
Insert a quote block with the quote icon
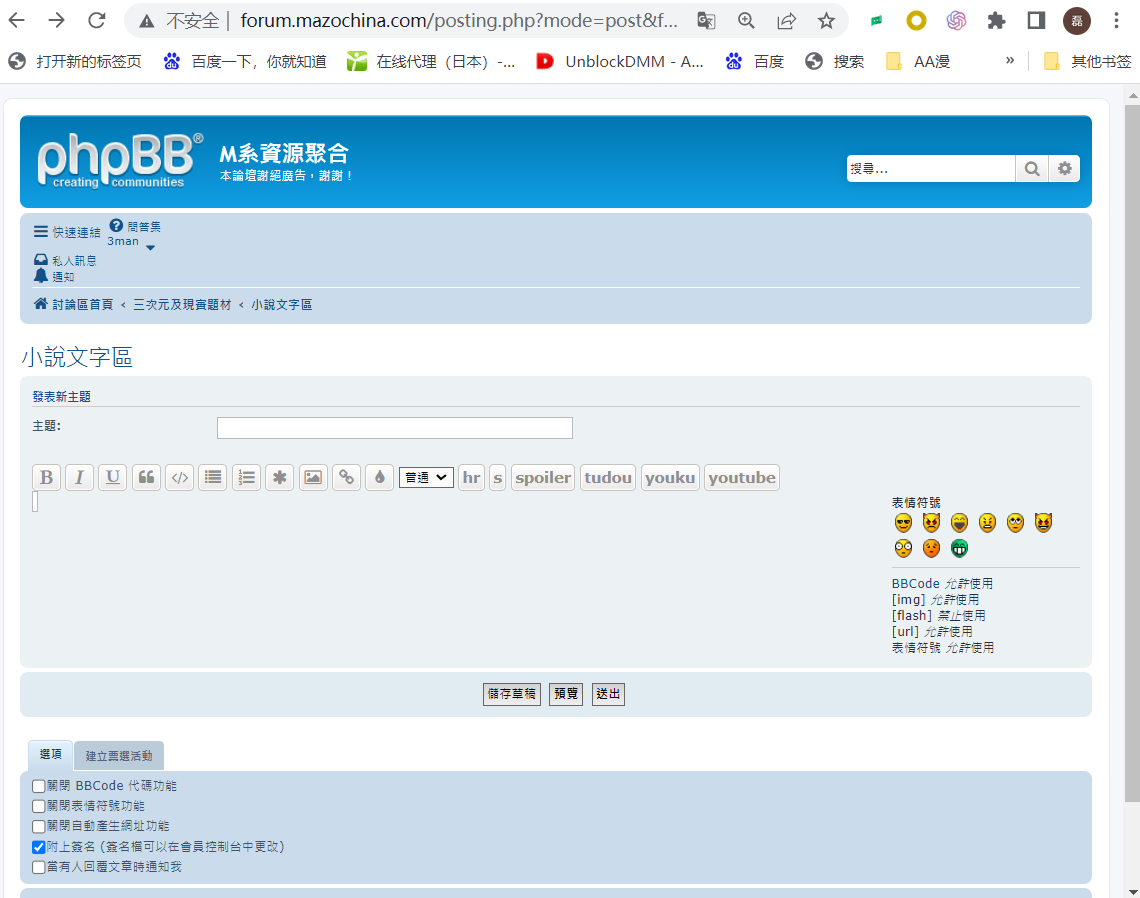[x=146, y=478]
